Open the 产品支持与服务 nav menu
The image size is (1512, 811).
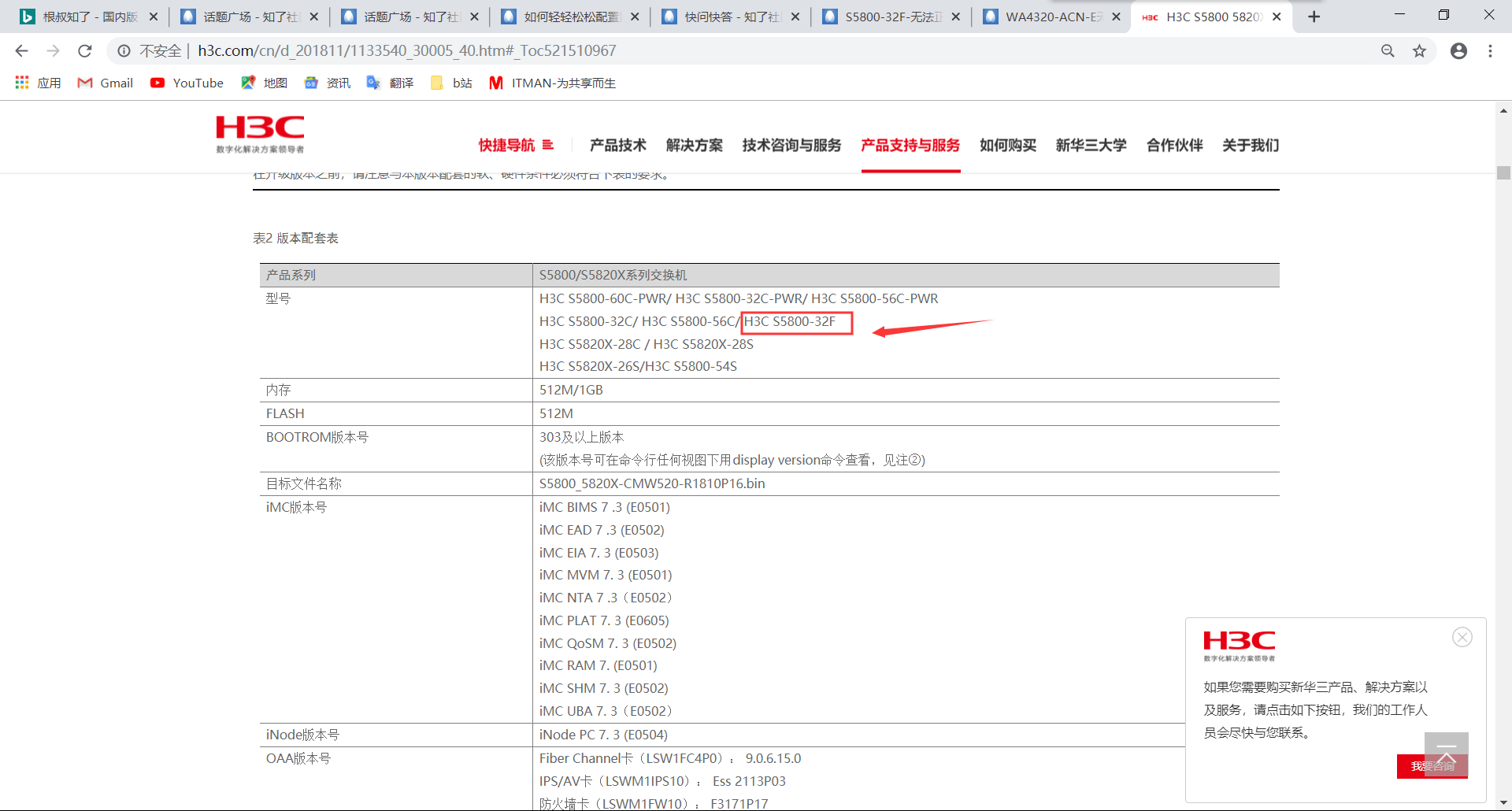tap(910, 145)
